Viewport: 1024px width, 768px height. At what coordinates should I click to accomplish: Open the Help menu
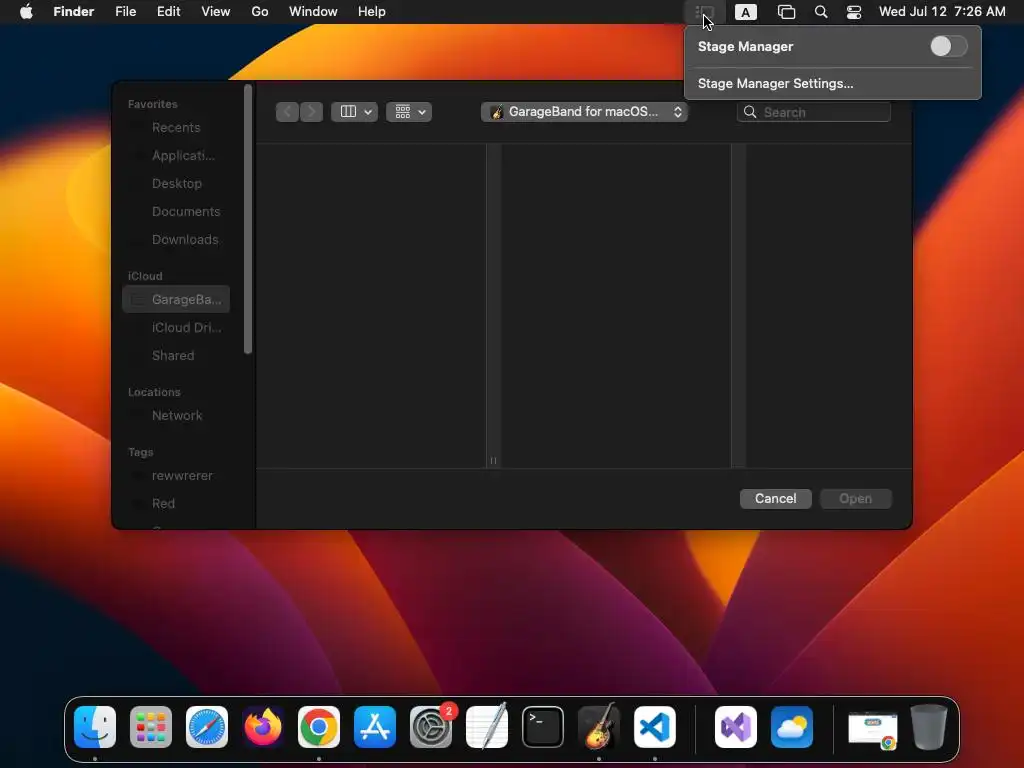[372, 12]
